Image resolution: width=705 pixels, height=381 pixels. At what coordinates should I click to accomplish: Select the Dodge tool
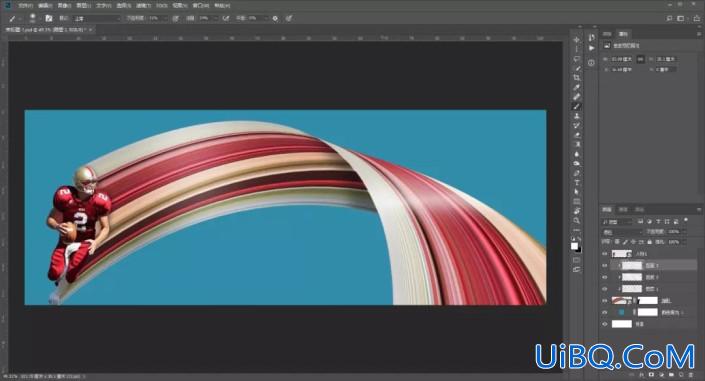pyautogui.click(x=576, y=164)
